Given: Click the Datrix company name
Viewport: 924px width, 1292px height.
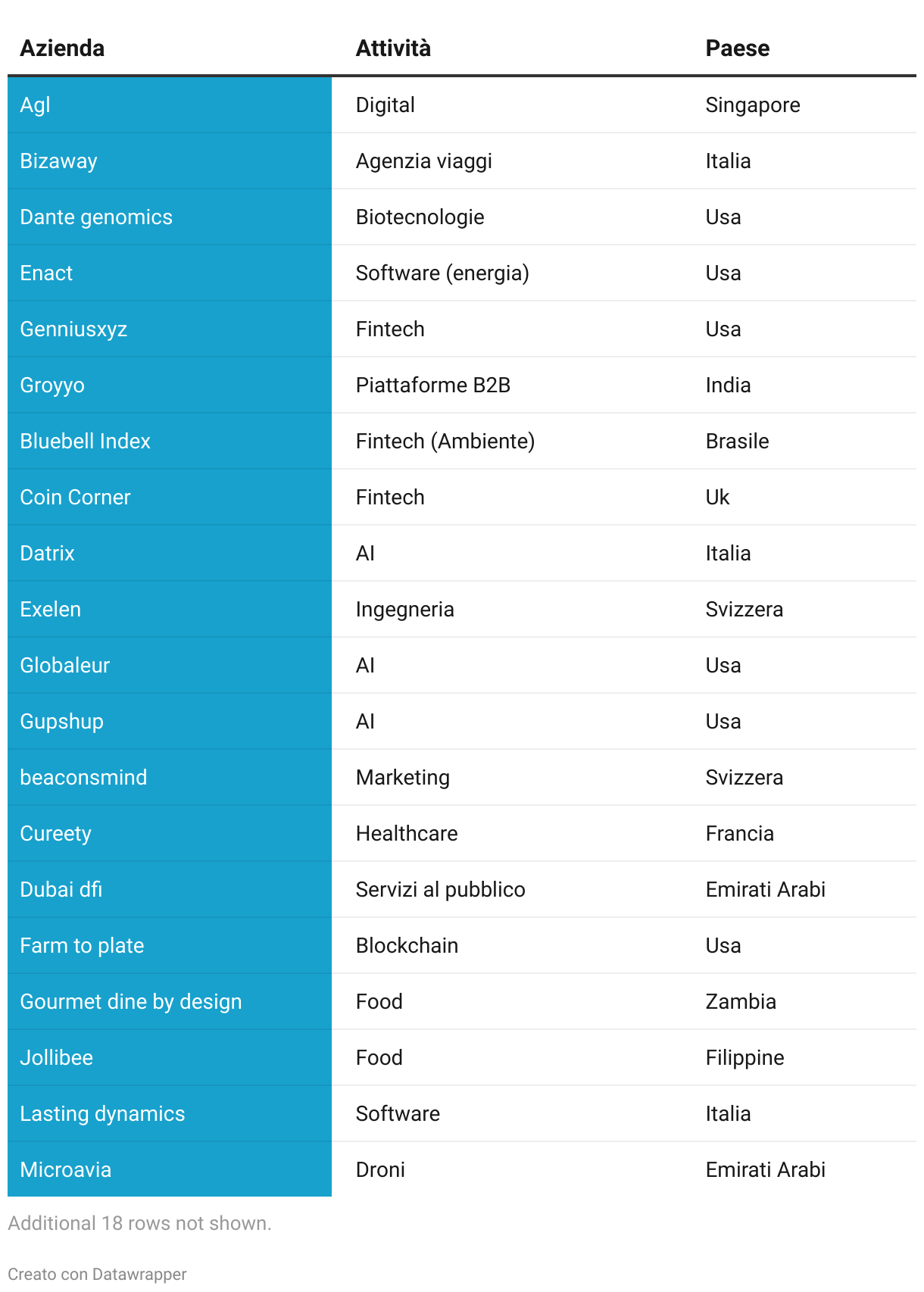Looking at the screenshot, I should [47, 554].
